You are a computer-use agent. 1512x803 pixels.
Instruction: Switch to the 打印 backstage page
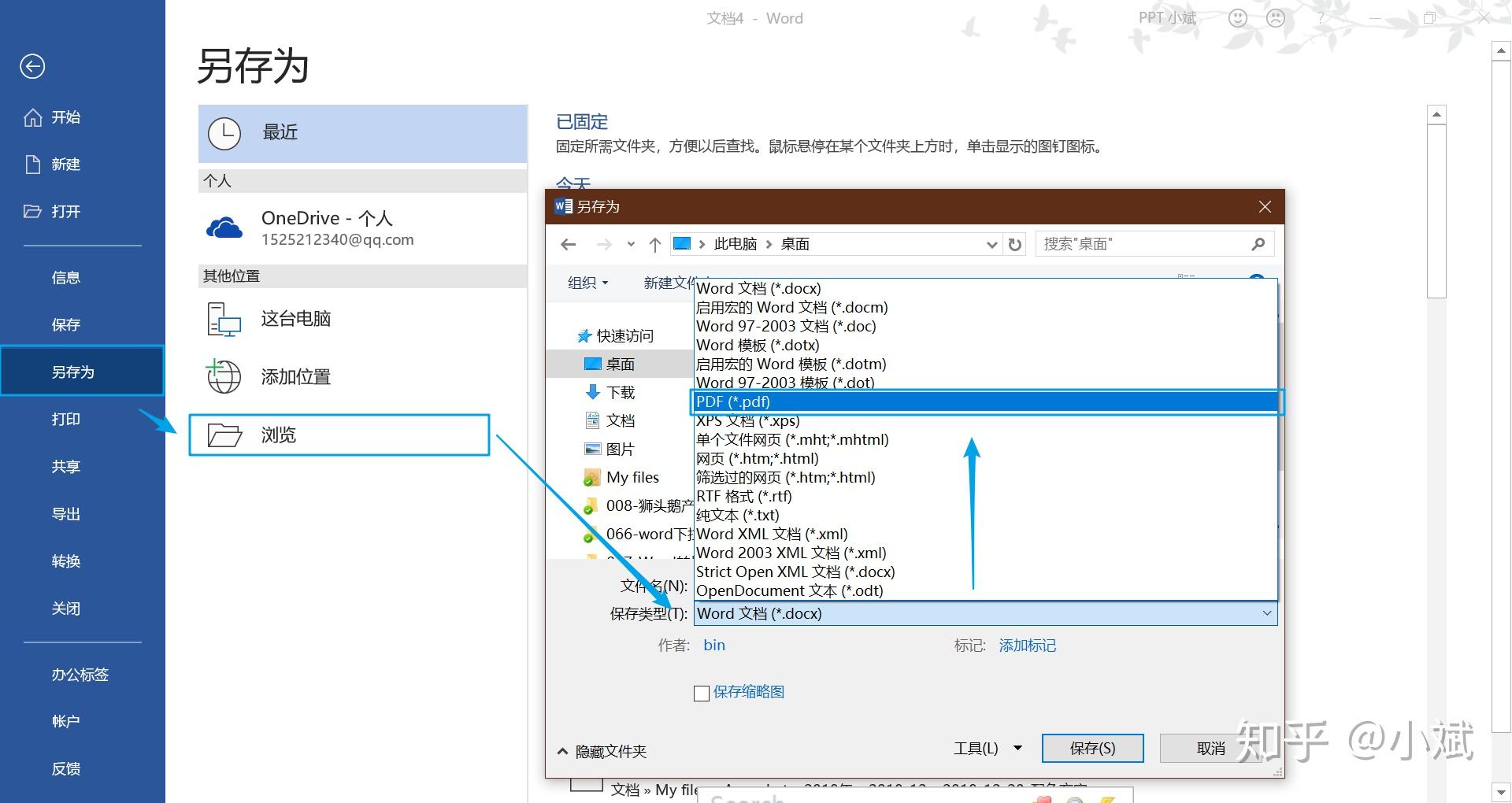tap(66, 419)
